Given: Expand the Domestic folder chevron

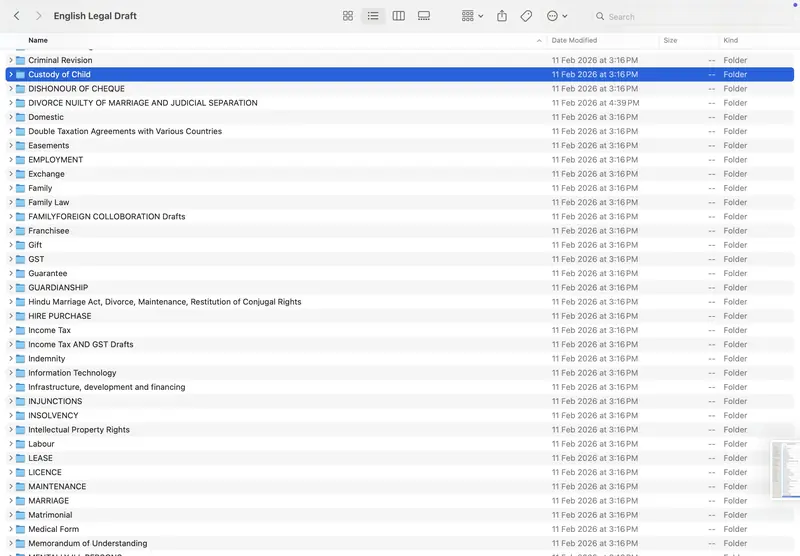Looking at the screenshot, I should 11,117.
